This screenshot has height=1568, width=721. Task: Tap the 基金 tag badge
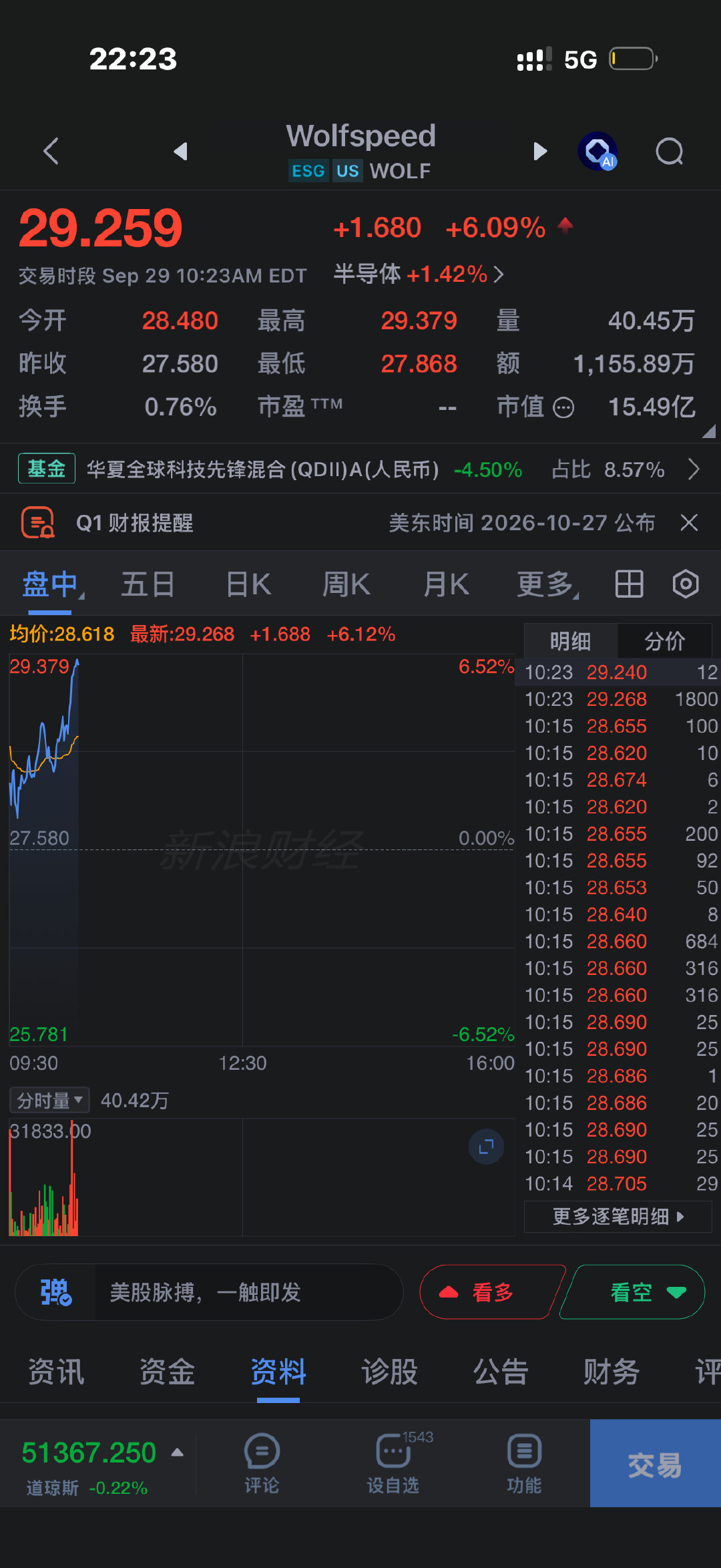(x=46, y=469)
